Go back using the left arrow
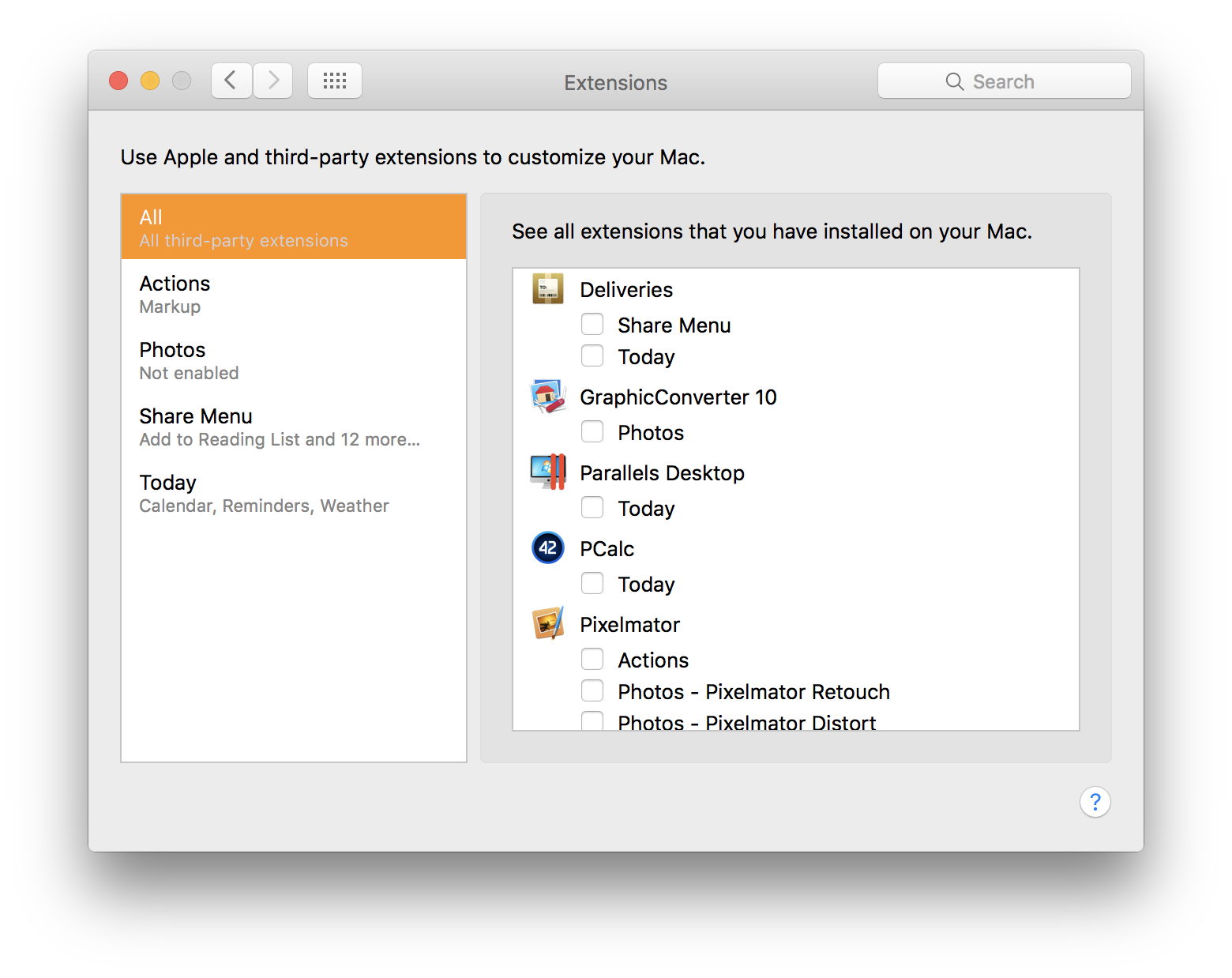Screen dimensions: 1232x978 tap(231, 81)
